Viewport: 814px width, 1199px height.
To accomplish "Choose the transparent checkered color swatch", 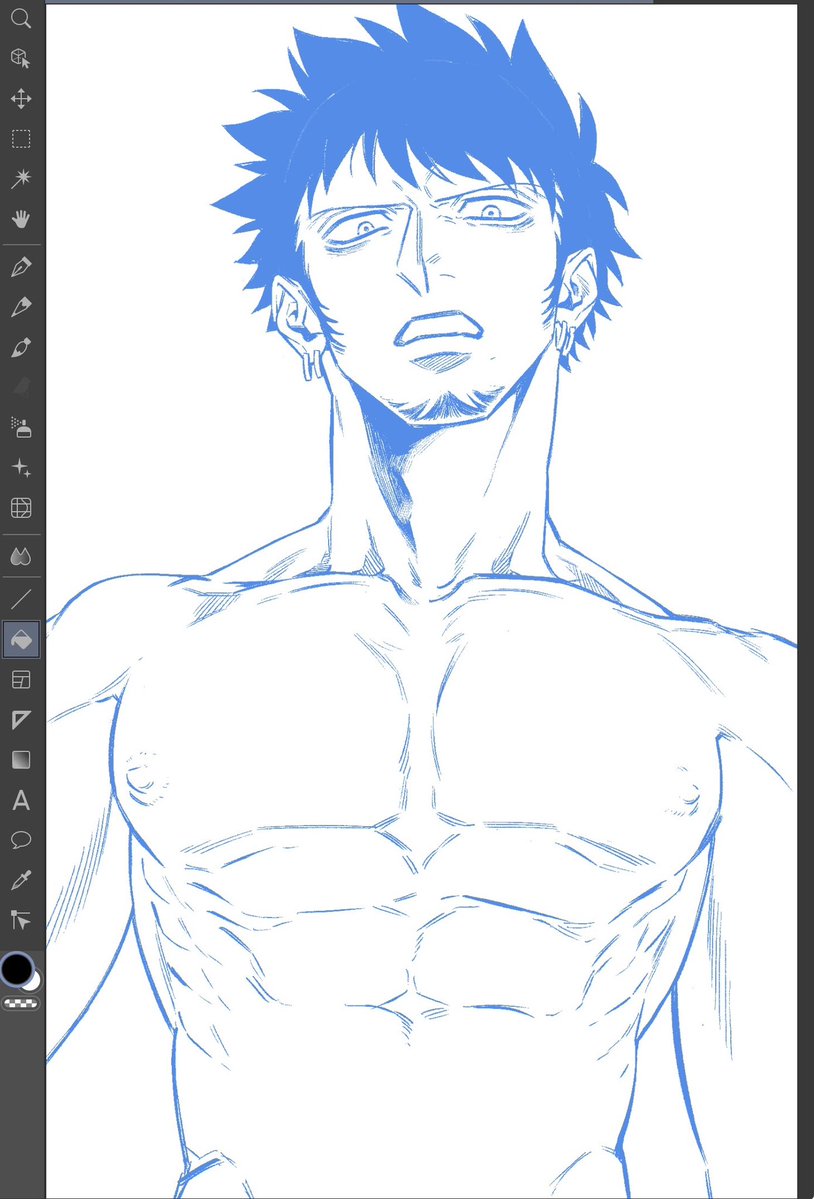I will (x=21, y=1003).
